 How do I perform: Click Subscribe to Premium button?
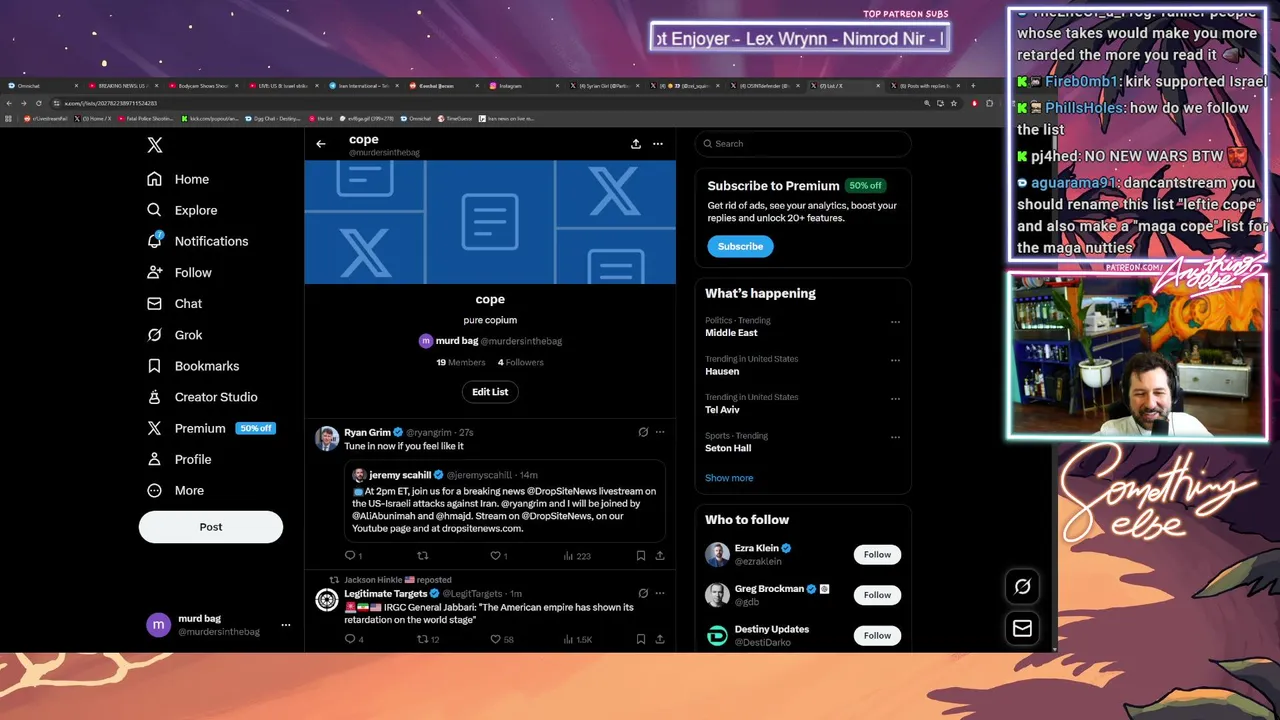tap(740, 246)
